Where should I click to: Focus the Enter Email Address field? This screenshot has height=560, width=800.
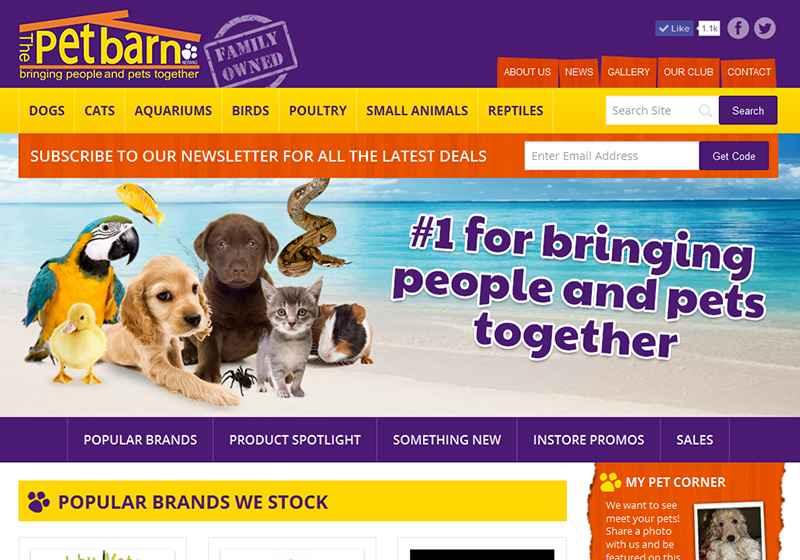click(612, 156)
